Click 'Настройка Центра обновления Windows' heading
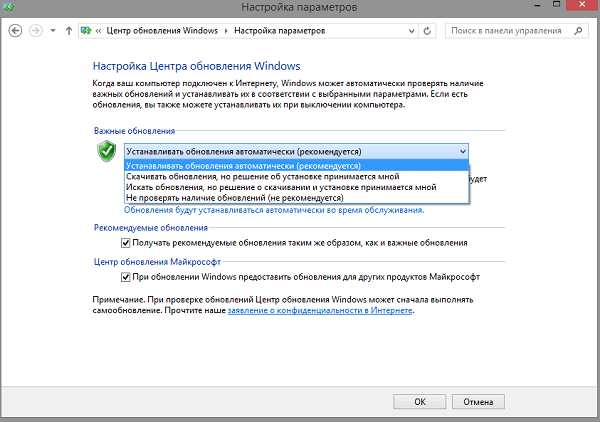The height and width of the screenshot is (422, 600). (197, 66)
